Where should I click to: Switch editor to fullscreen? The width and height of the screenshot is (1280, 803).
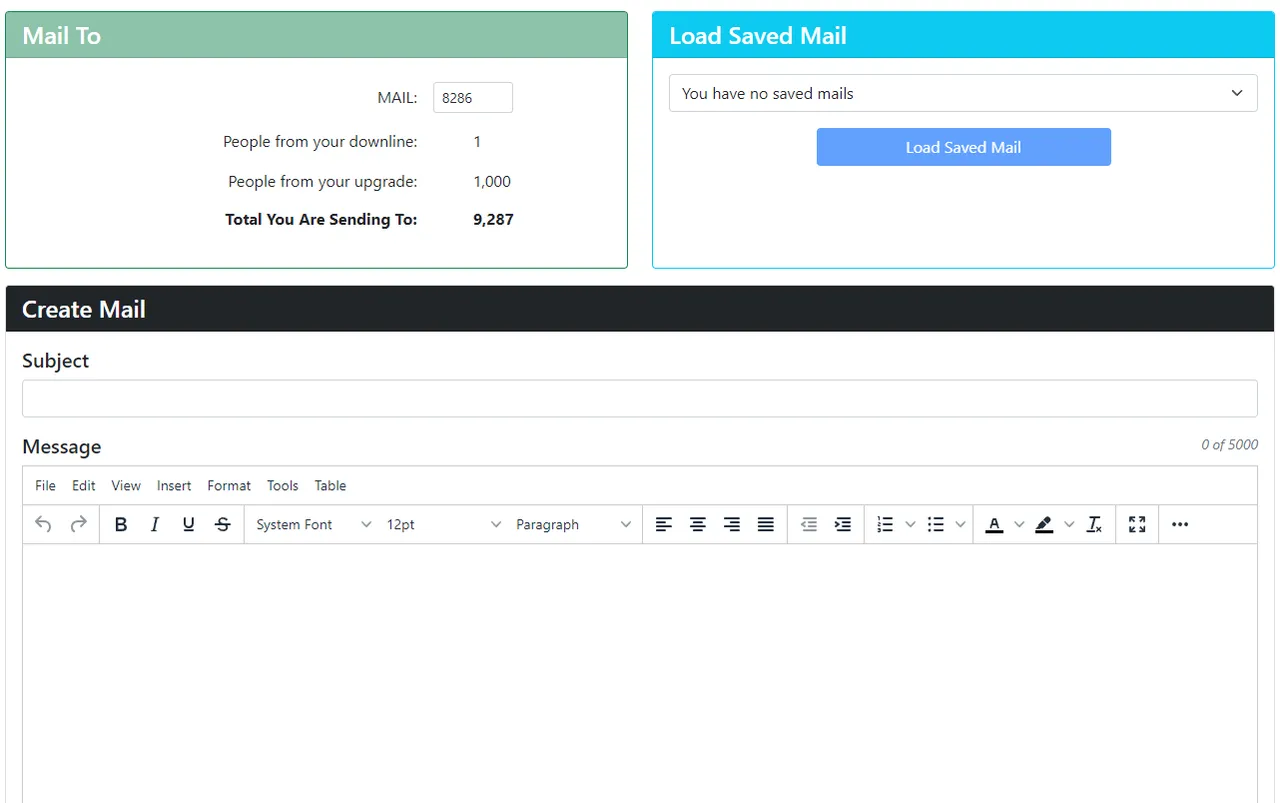point(1137,524)
